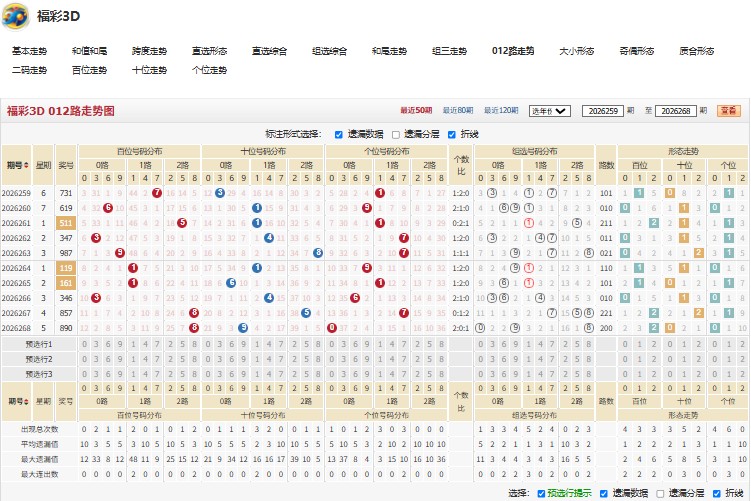Screen dimensions: 751x501
Task: Click highlighted prize number 119
Action: (x=66, y=268)
